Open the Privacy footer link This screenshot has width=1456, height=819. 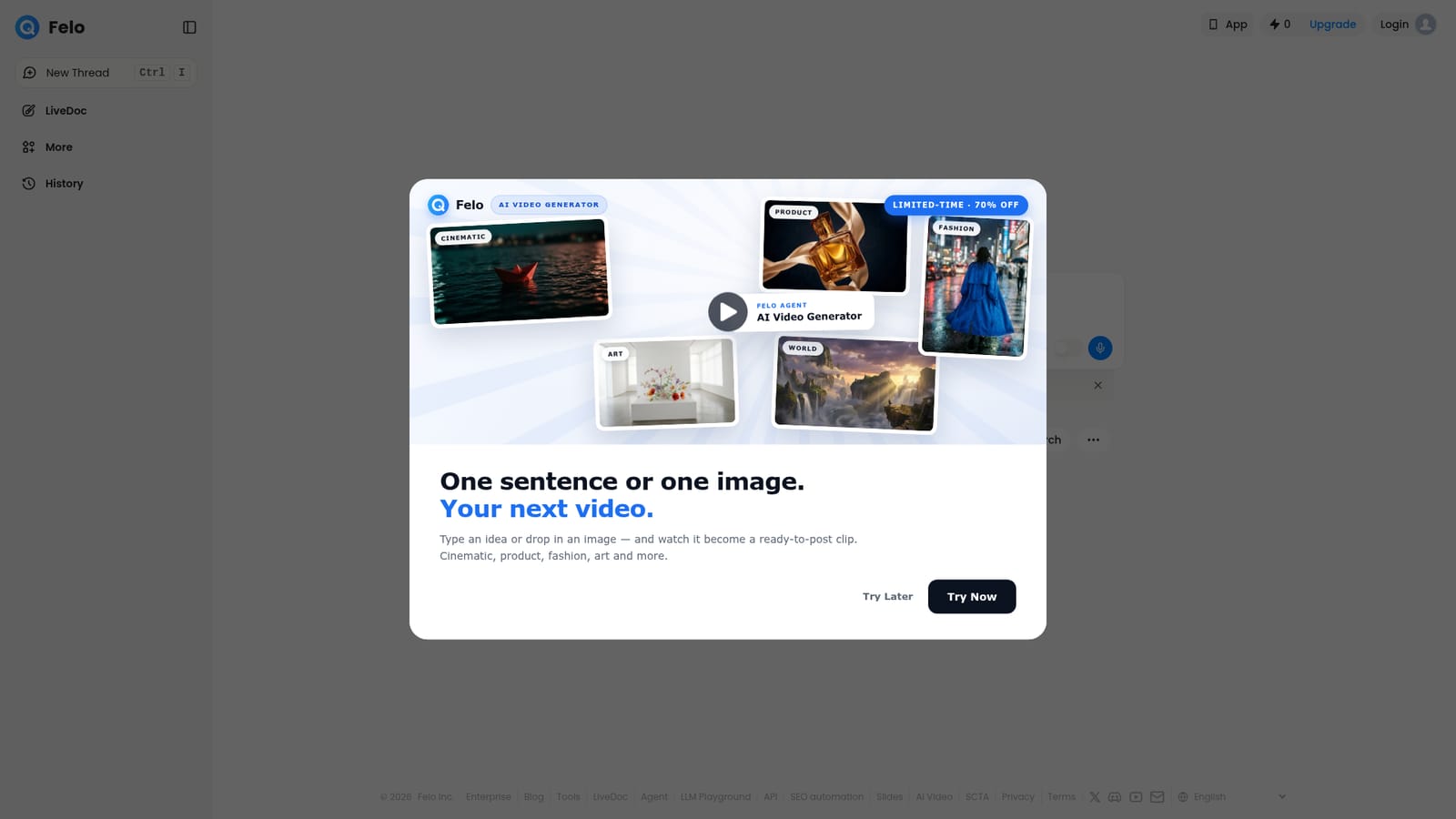click(1018, 797)
